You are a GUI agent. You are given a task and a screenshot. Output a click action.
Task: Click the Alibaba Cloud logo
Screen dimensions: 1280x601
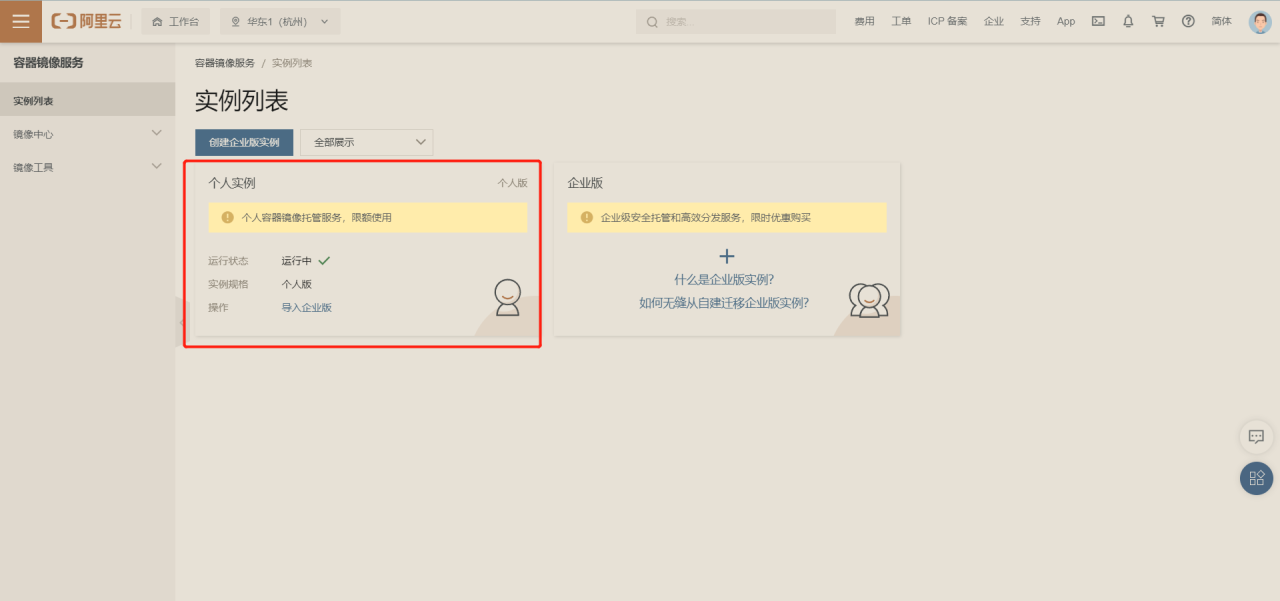[86, 20]
